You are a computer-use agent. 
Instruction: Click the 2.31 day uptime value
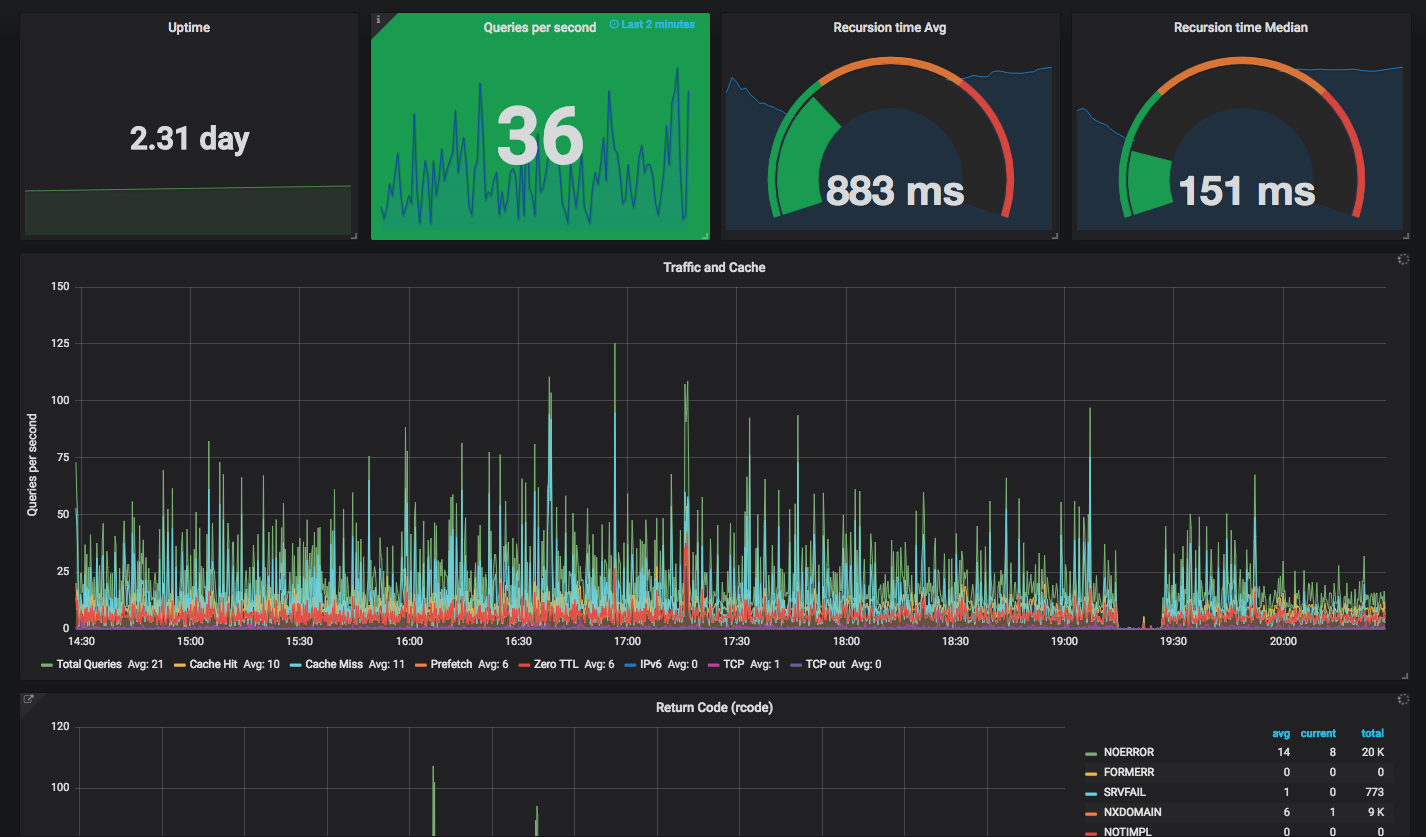coord(189,138)
